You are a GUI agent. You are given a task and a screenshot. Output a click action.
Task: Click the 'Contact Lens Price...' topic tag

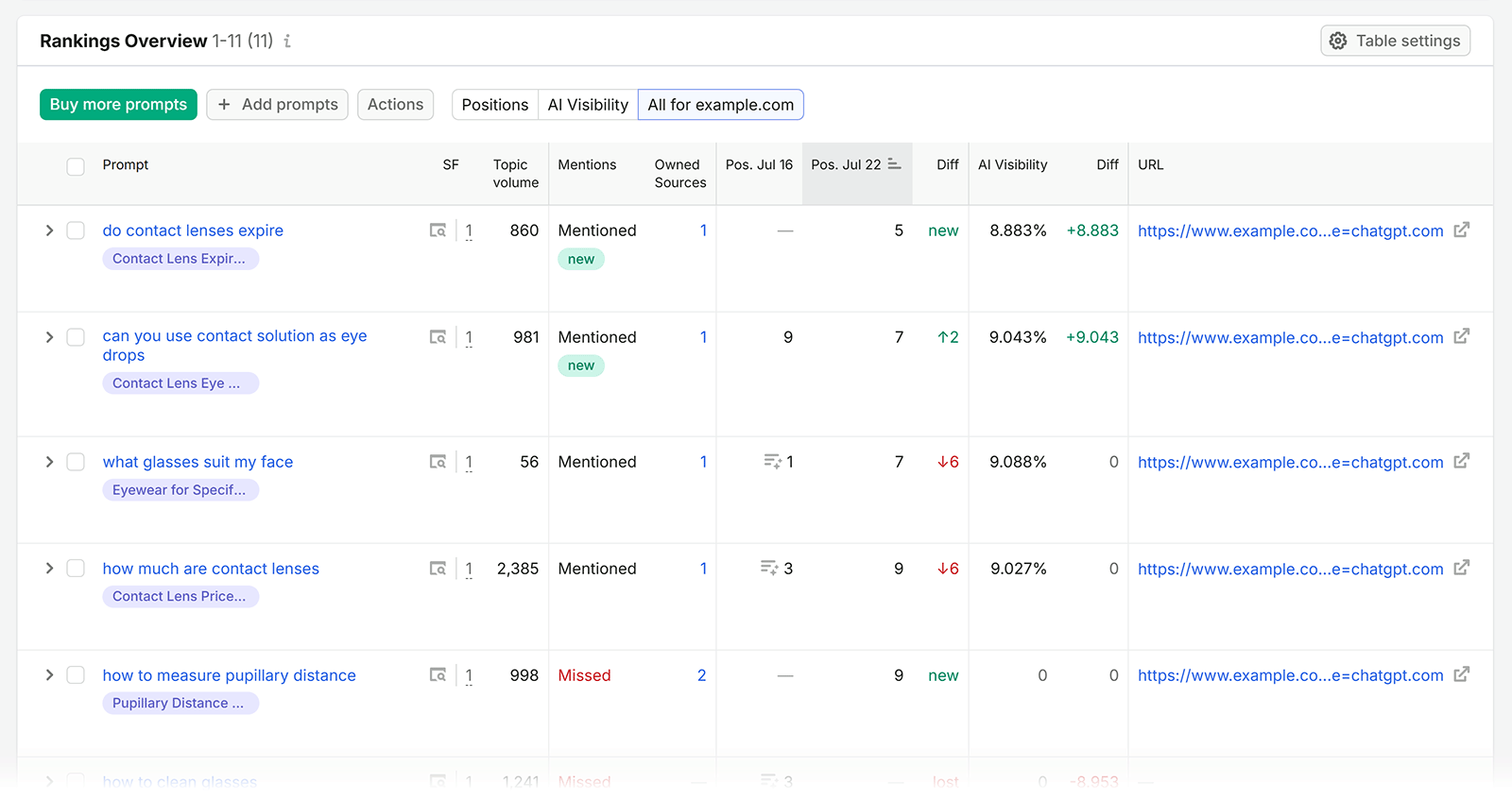point(180,597)
